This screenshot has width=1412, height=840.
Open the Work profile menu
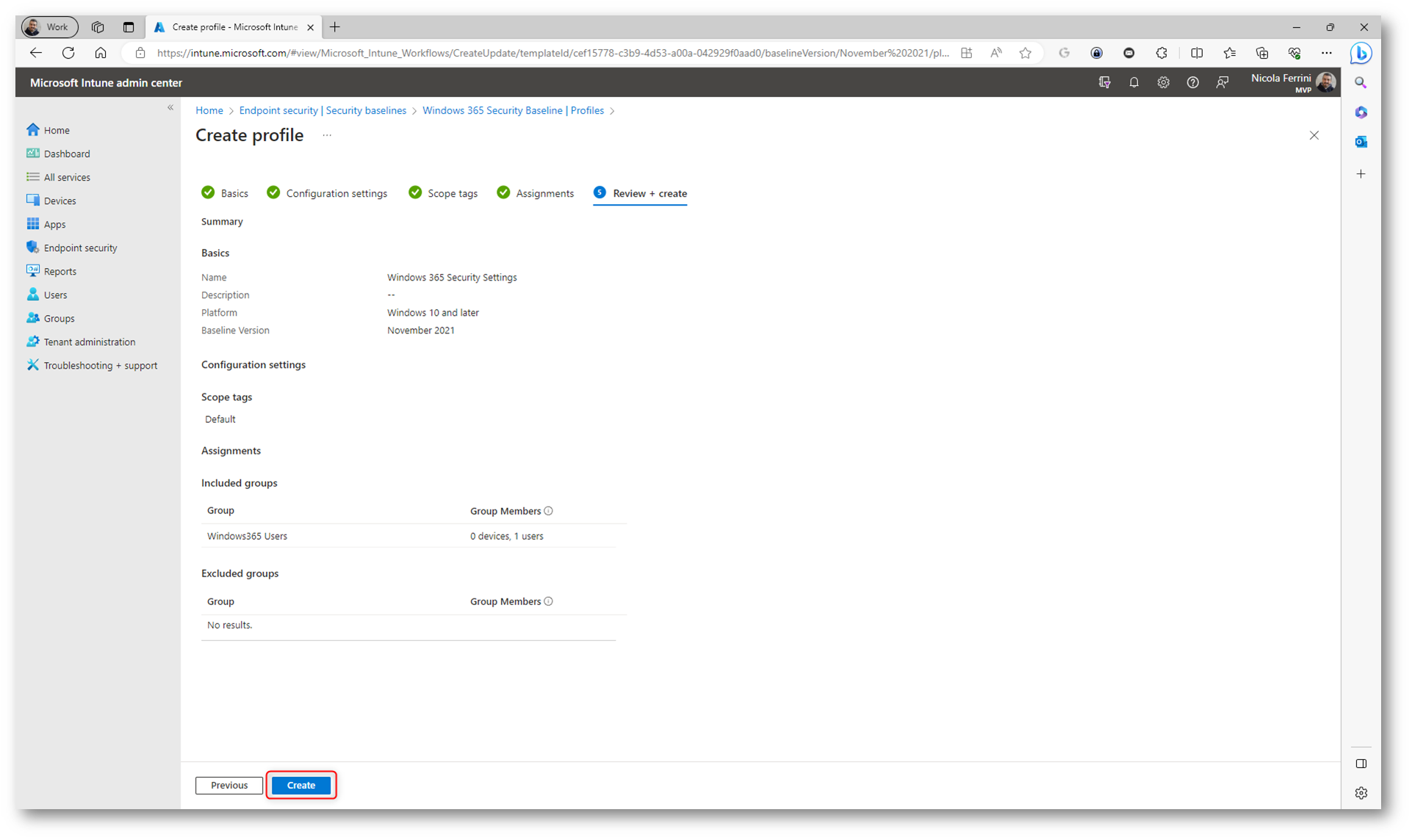tap(49, 27)
